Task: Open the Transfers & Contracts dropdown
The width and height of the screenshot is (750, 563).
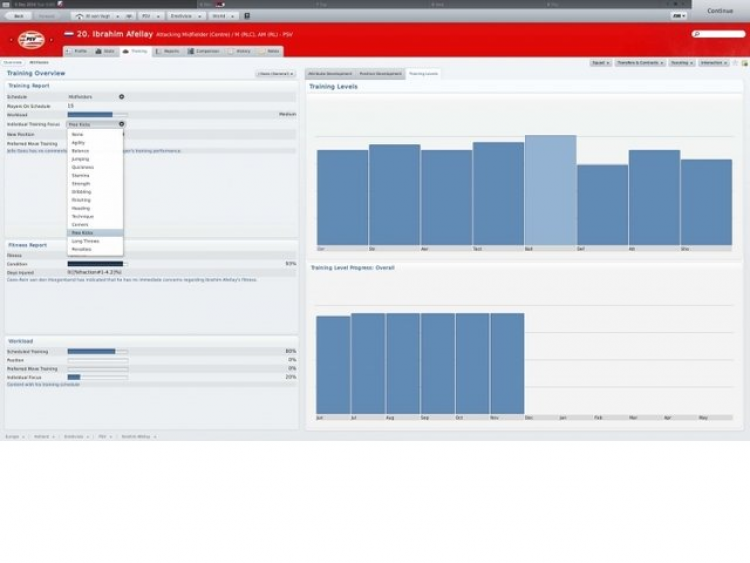Action: click(x=640, y=63)
